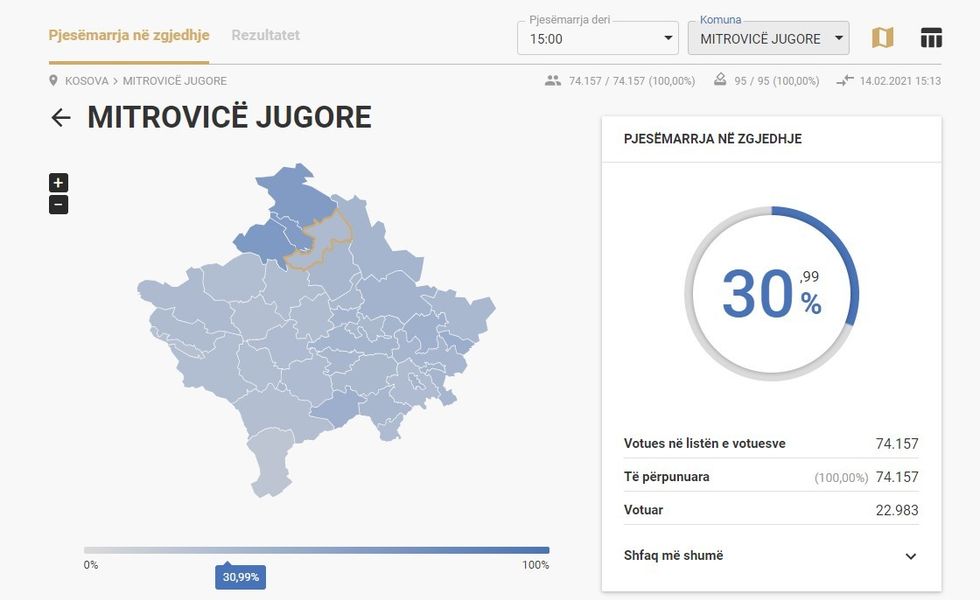
Task: Open the map view icon
Action: (881, 37)
